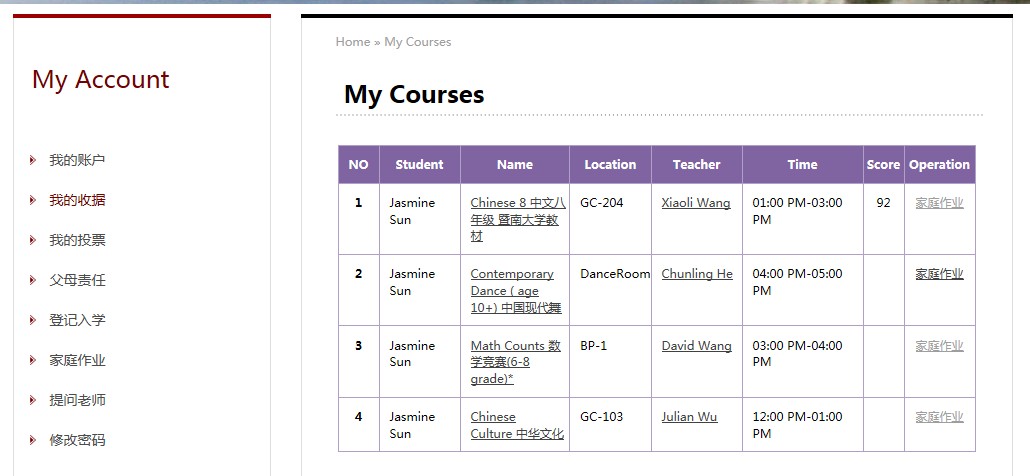Click the Name column header
This screenshot has height=476, width=1030.
click(515, 165)
